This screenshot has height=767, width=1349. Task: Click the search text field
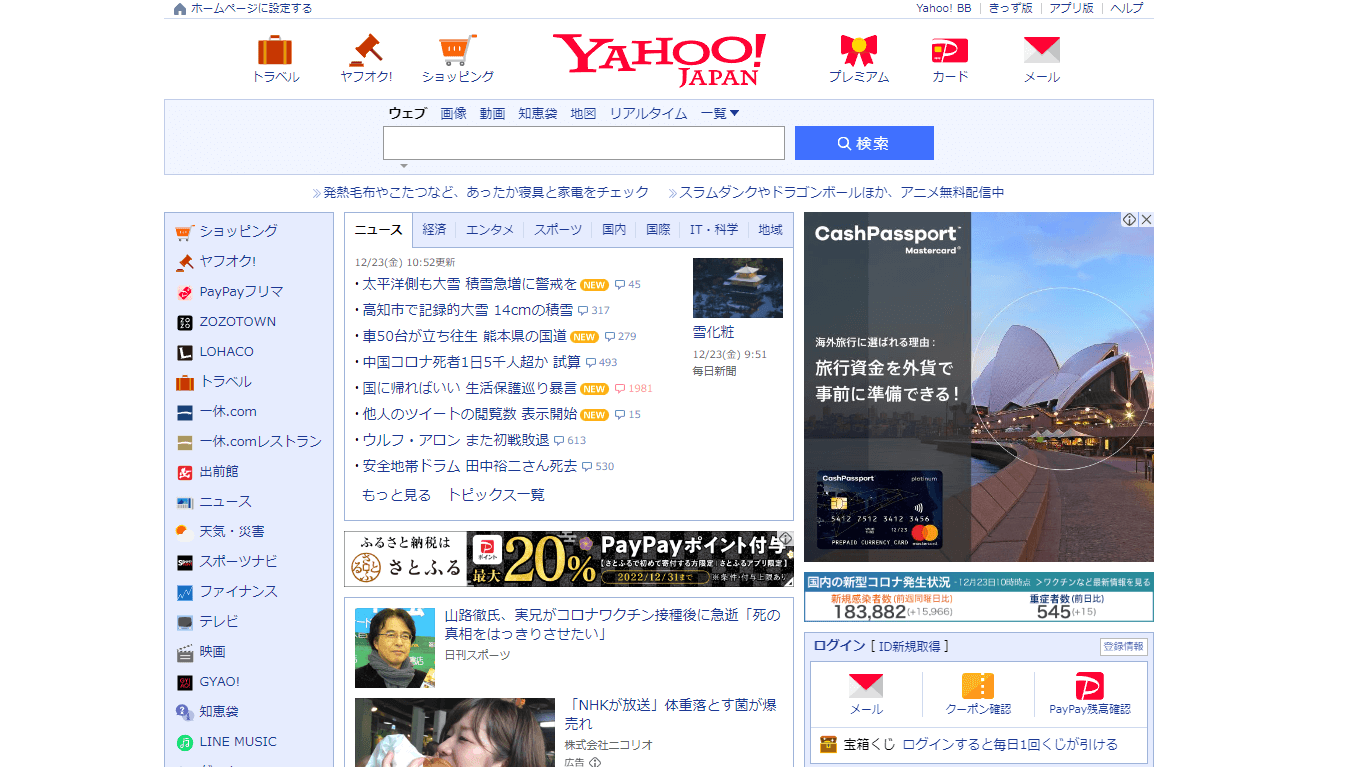point(584,143)
